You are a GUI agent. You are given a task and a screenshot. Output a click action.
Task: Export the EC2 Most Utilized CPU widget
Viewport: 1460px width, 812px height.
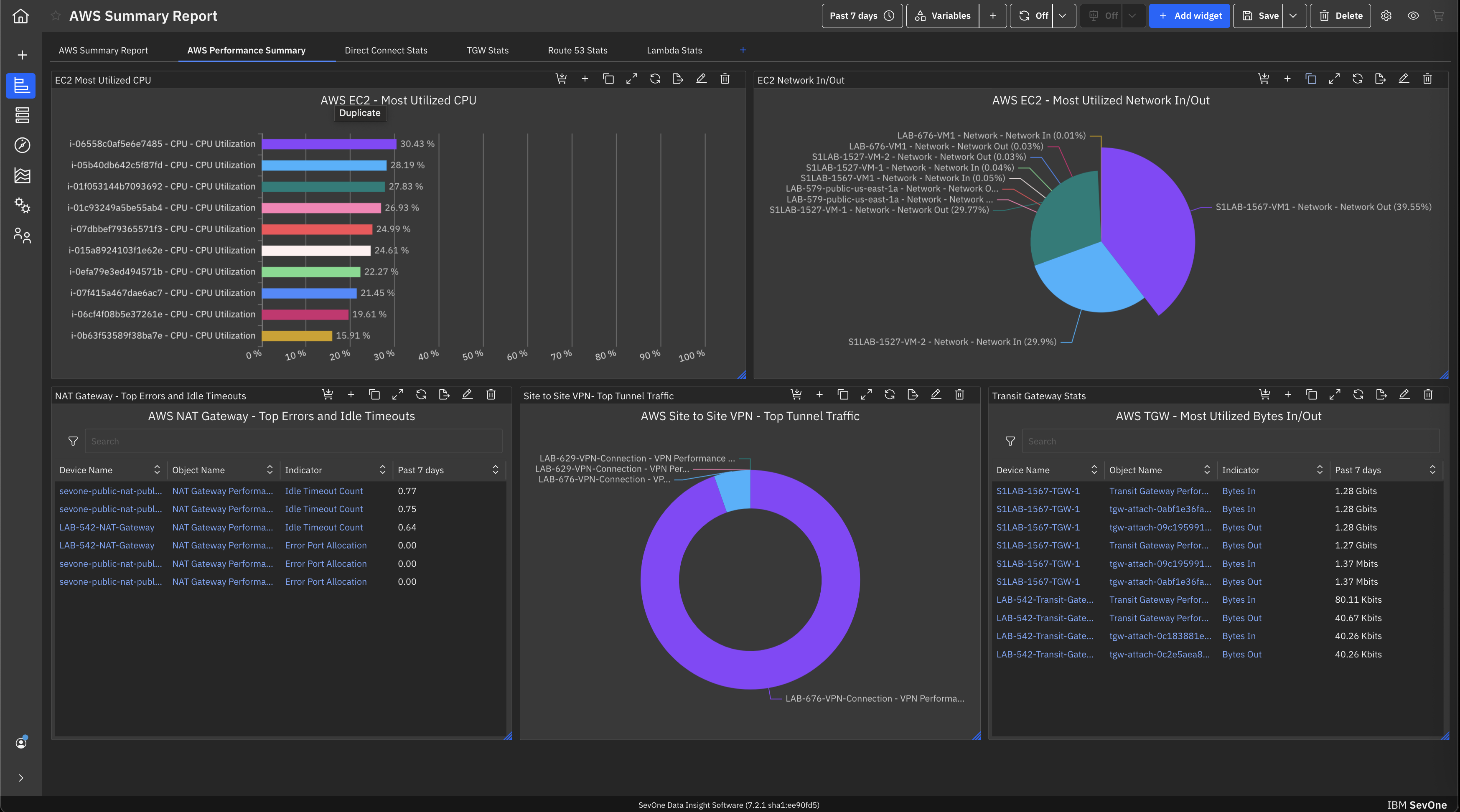click(678, 79)
